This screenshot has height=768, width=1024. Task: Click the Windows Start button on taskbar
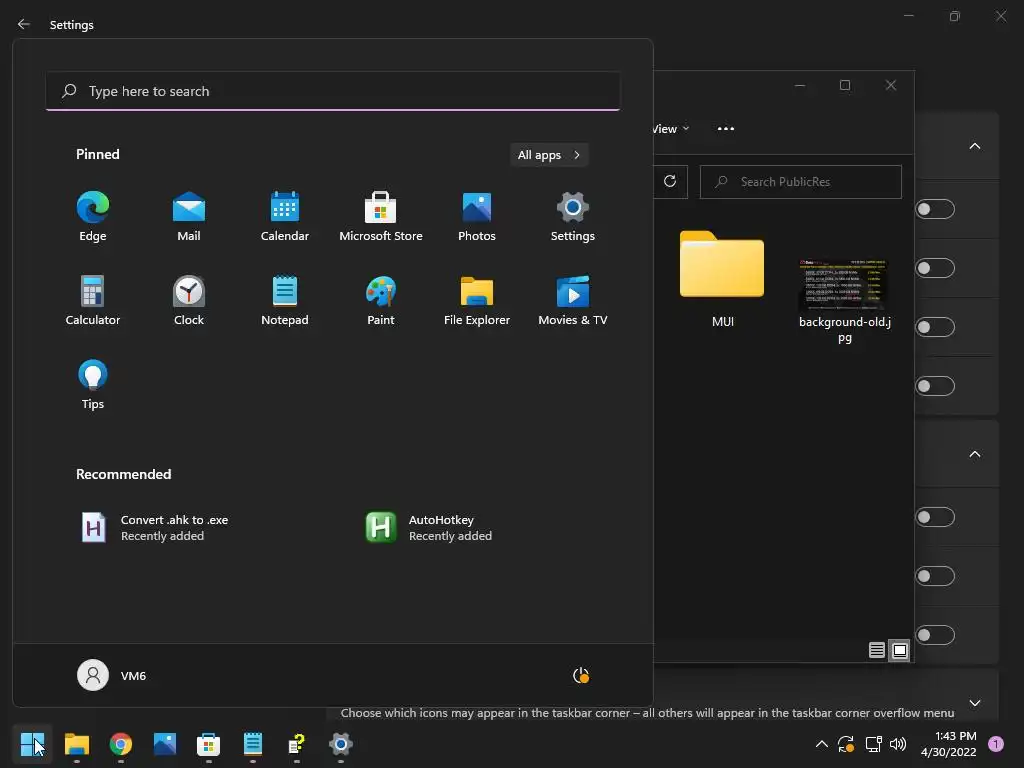click(x=32, y=744)
